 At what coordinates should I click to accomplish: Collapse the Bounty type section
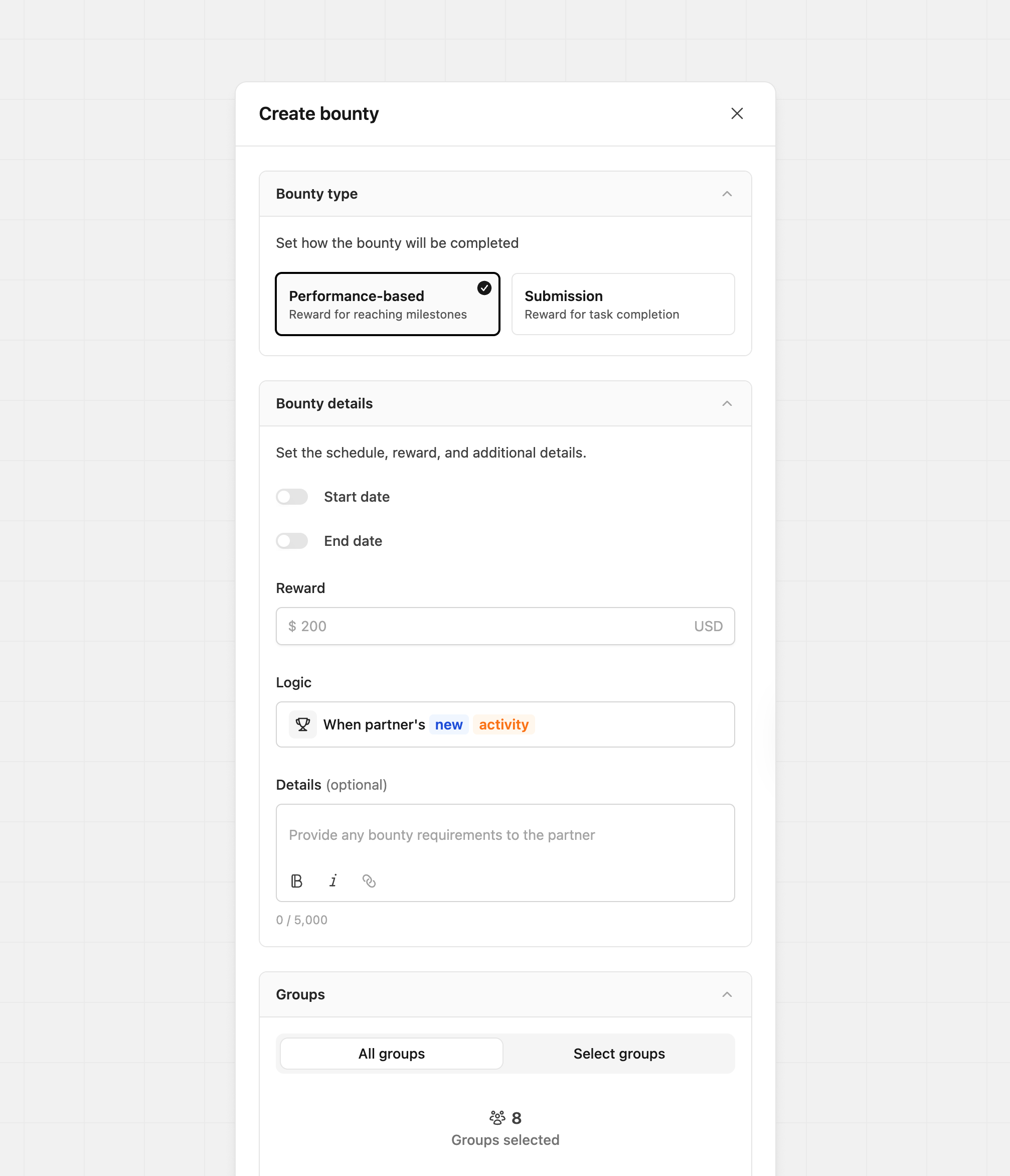(x=727, y=194)
